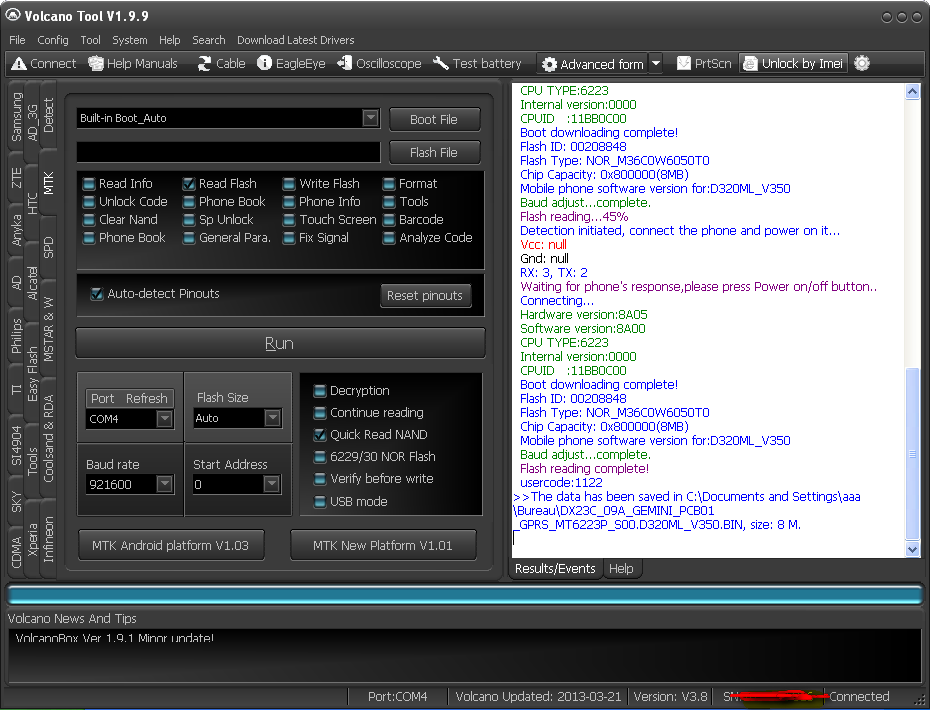Screen dimensions: 930x710
Task: Open the Oscilloscope tool
Action: pyautogui.click(x=379, y=63)
